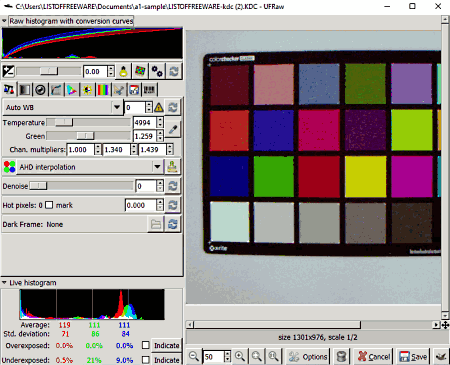Open the Grayscale tab
This screenshot has width=450, height=365.
coord(25,90)
